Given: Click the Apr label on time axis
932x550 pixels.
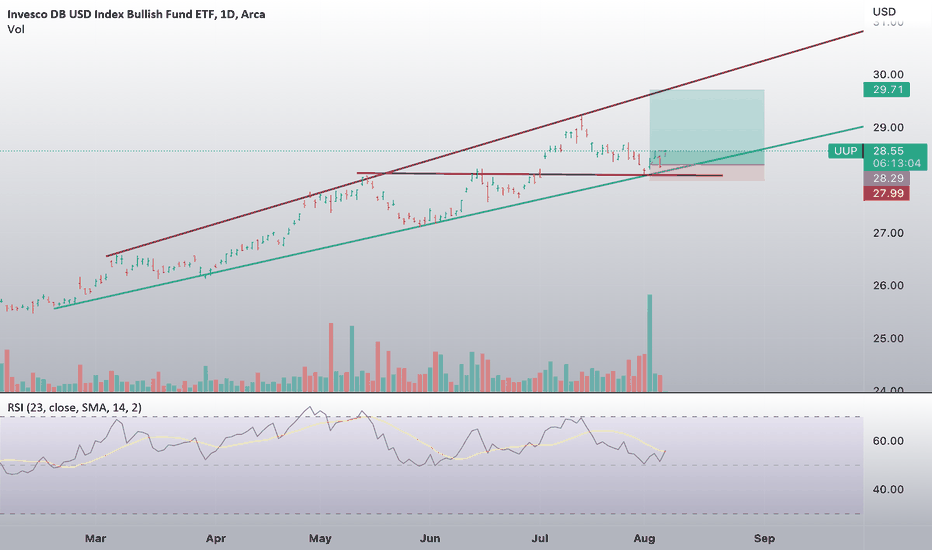Looking at the screenshot, I should 216,538.
